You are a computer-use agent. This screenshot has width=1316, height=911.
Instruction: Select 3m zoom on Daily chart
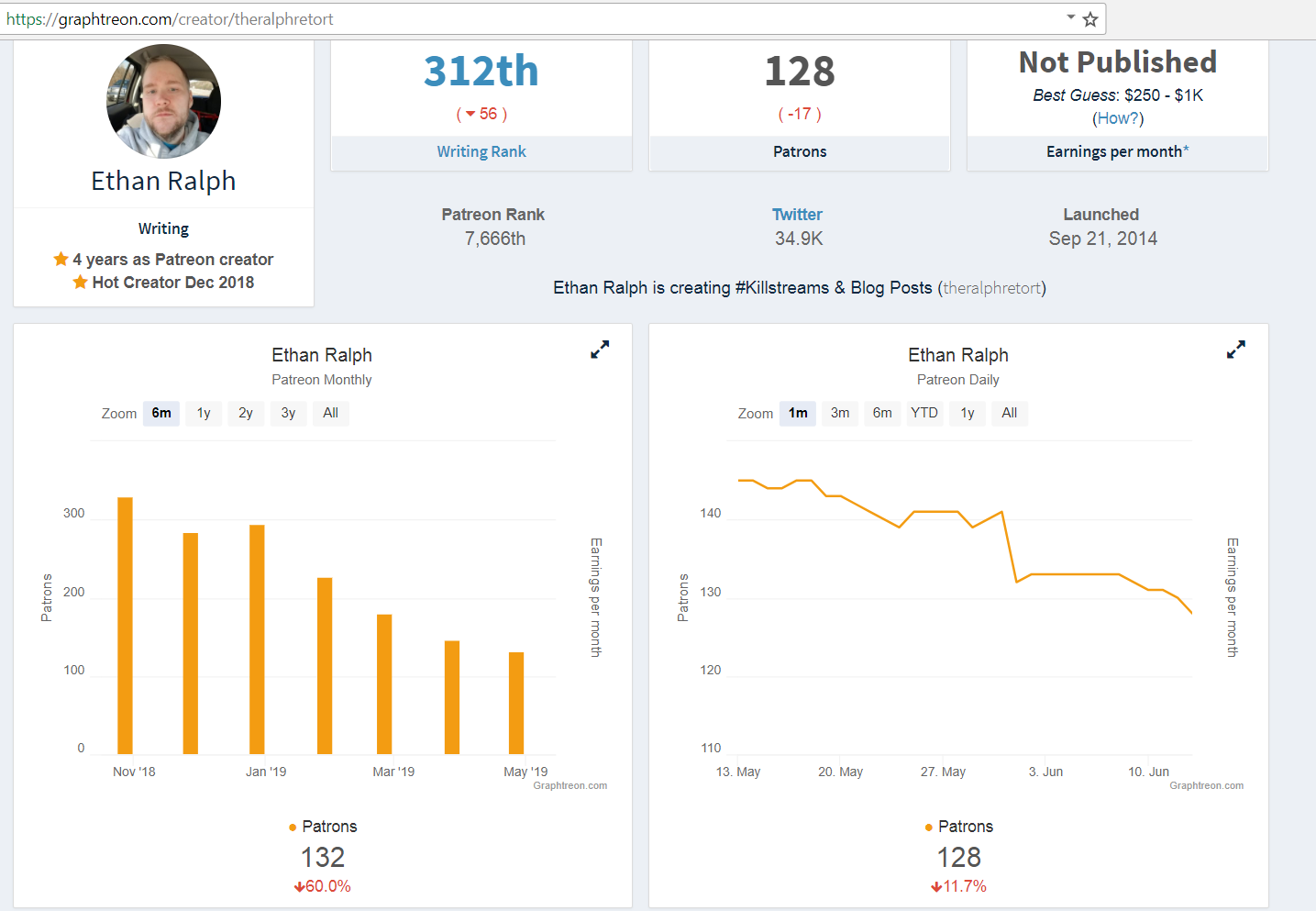click(x=840, y=413)
